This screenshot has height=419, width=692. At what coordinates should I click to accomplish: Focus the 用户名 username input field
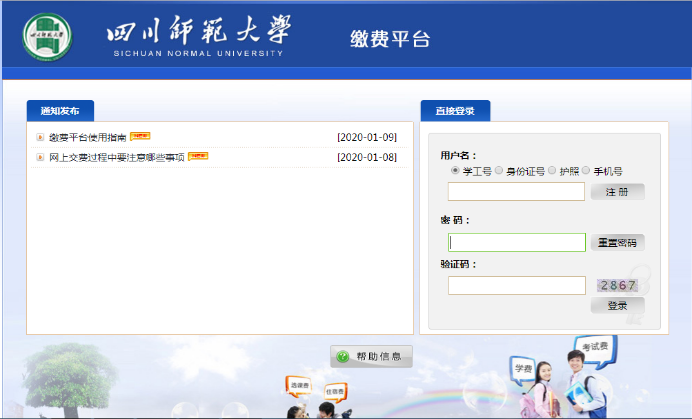(516, 192)
